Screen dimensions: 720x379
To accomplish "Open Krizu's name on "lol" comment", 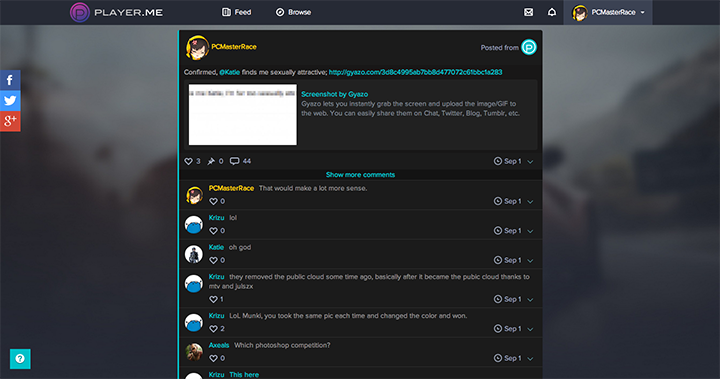I will pos(216,218).
